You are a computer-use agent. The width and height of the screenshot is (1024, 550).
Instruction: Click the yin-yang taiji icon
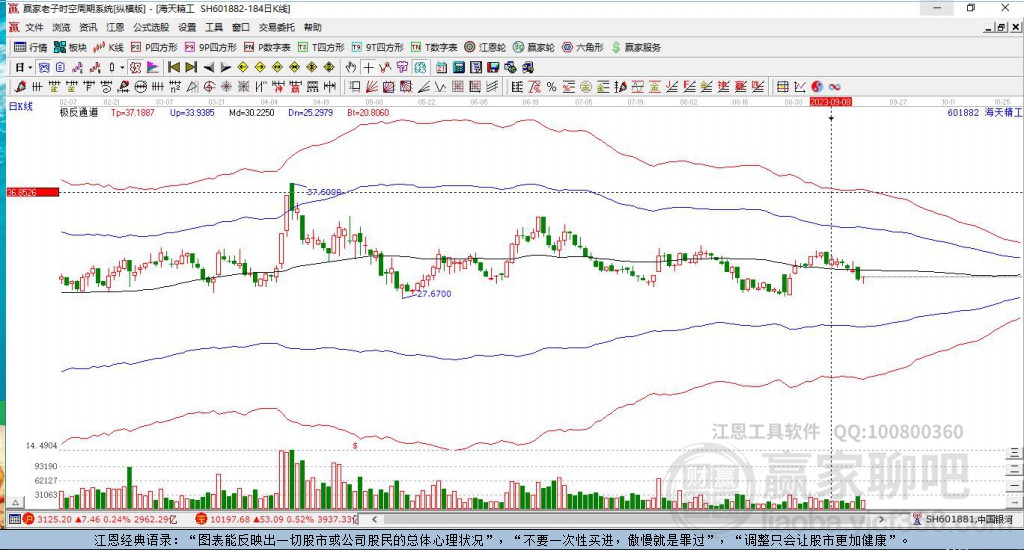(817, 86)
